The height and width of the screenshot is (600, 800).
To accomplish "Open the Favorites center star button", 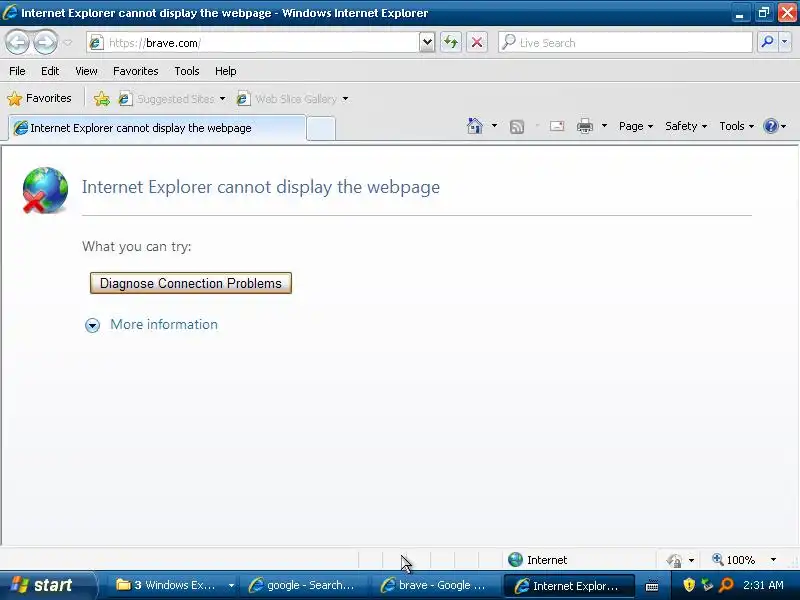I will (x=39, y=98).
